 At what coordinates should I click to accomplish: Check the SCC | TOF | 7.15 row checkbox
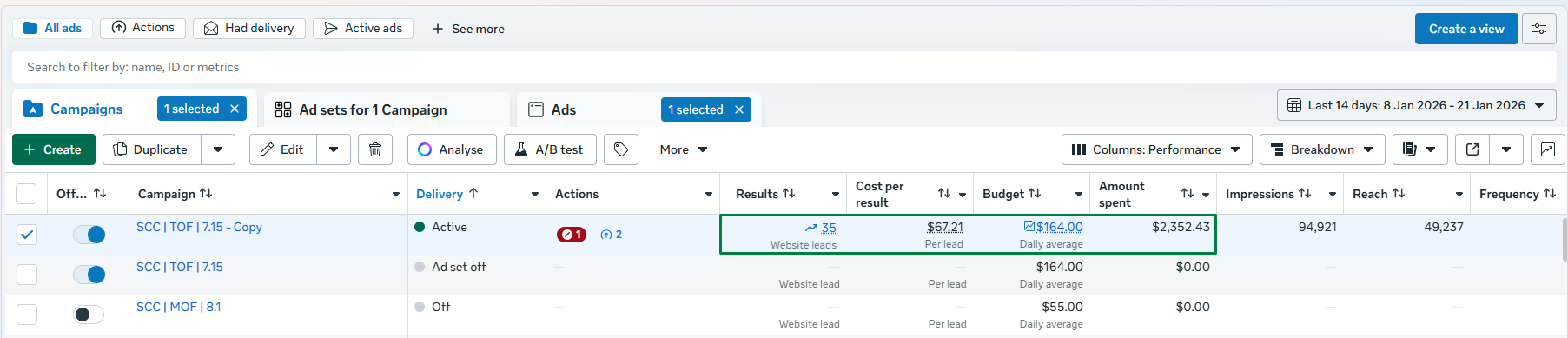pos(27,275)
